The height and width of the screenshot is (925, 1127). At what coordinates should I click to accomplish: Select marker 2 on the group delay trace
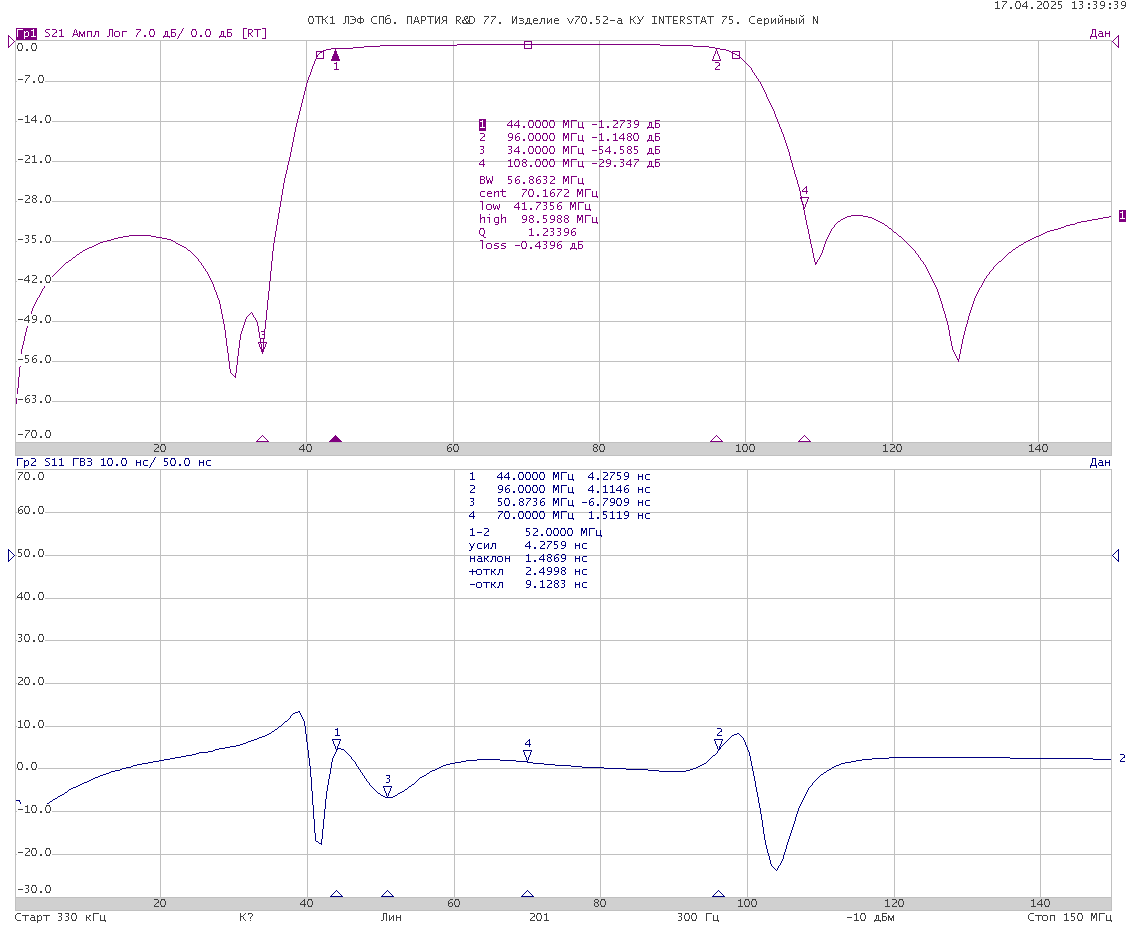coord(718,744)
